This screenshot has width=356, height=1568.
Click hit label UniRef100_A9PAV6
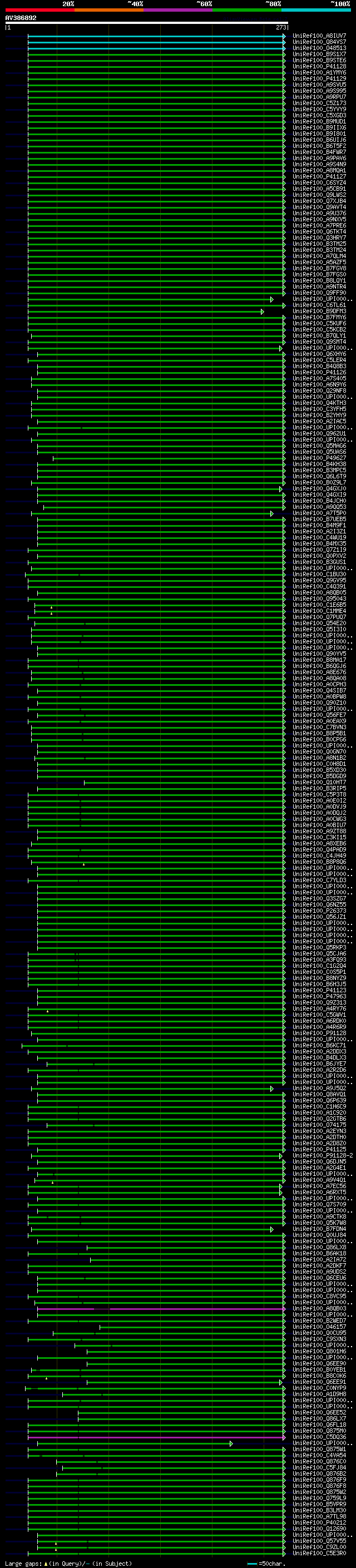click(319, 159)
